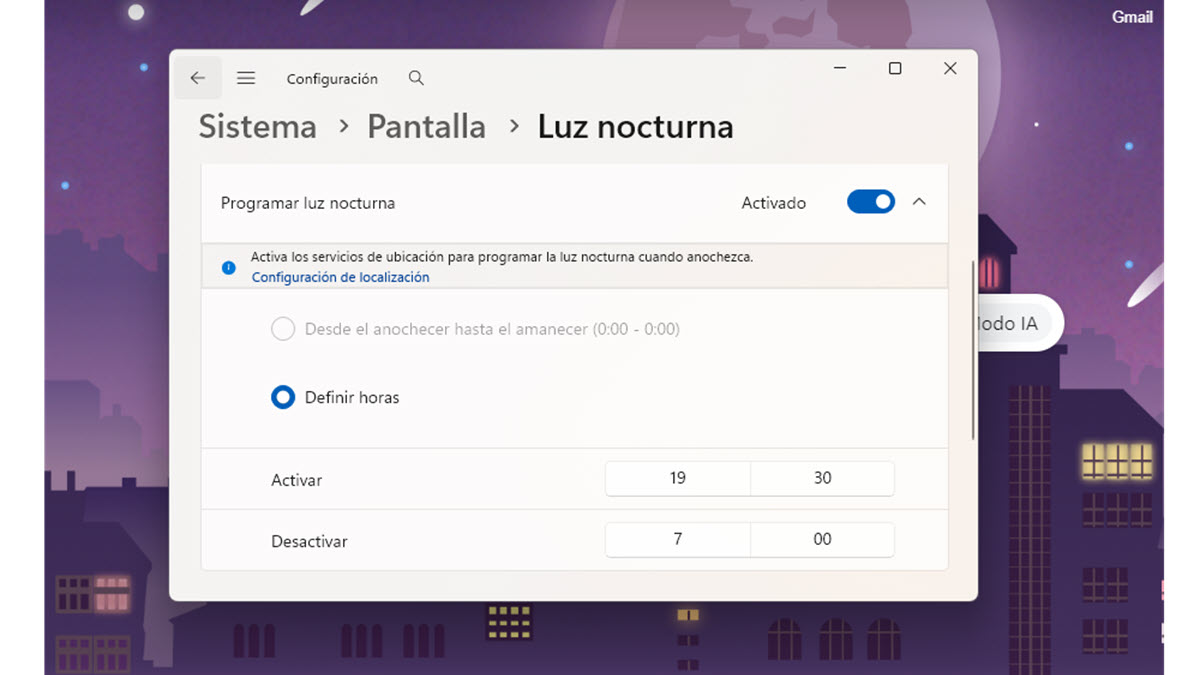Disable the Programar luz nocturna toggle

[x=870, y=201]
